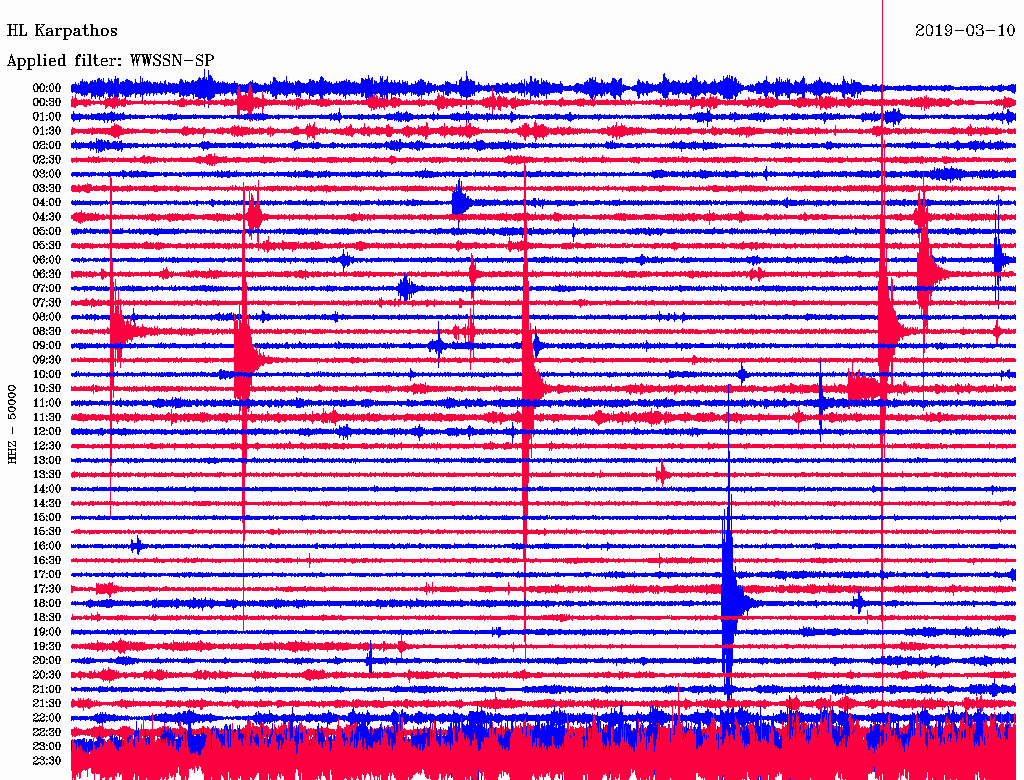Select the 09:30 time label
Screen dimensions: 1024x780
47,360
